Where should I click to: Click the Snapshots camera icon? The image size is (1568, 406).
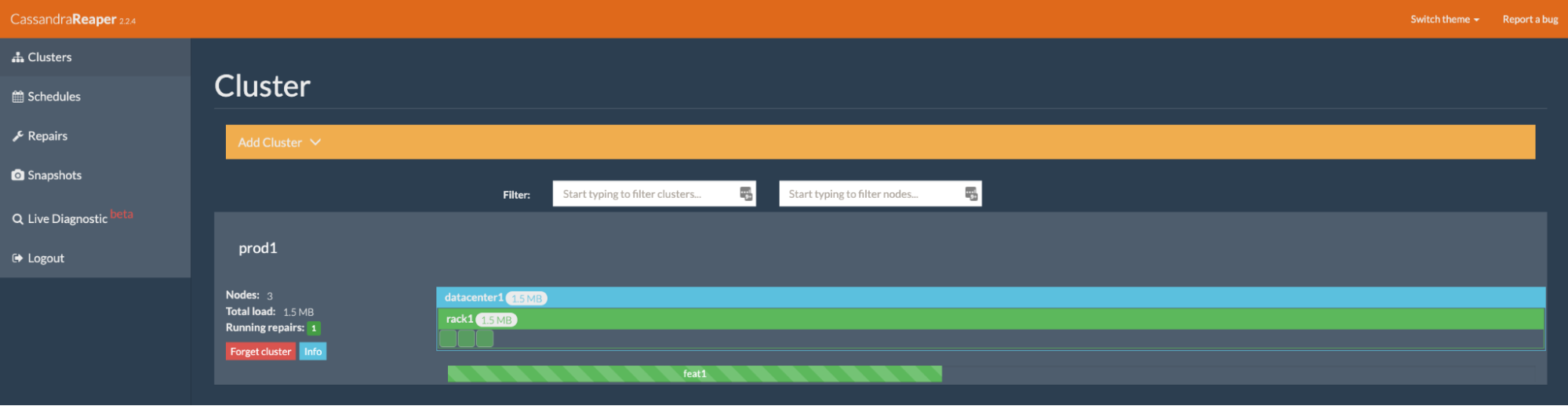click(17, 175)
